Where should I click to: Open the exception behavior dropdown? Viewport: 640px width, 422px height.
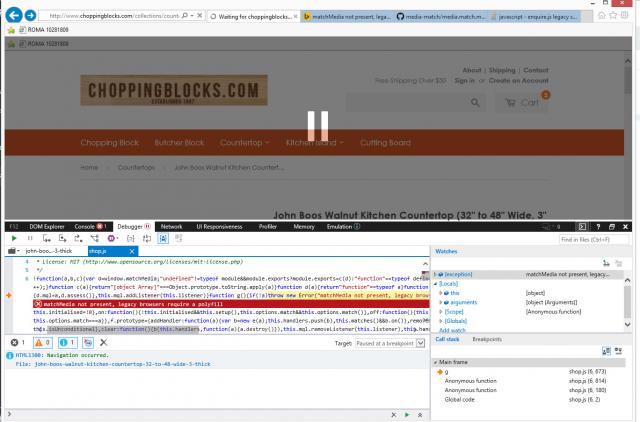coord(113,238)
